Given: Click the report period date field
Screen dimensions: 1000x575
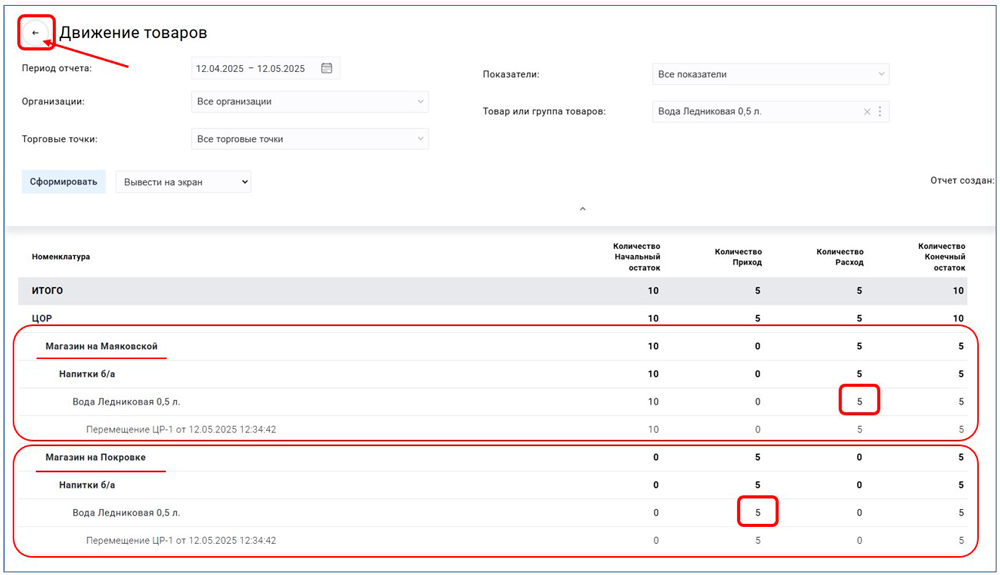Looking at the screenshot, I should click(x=252, y=69).
